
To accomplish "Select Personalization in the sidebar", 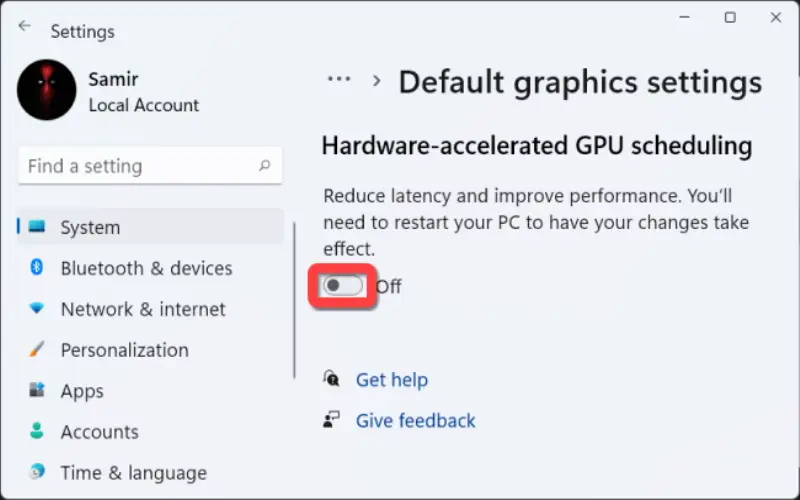I will [x=124, y=350].
